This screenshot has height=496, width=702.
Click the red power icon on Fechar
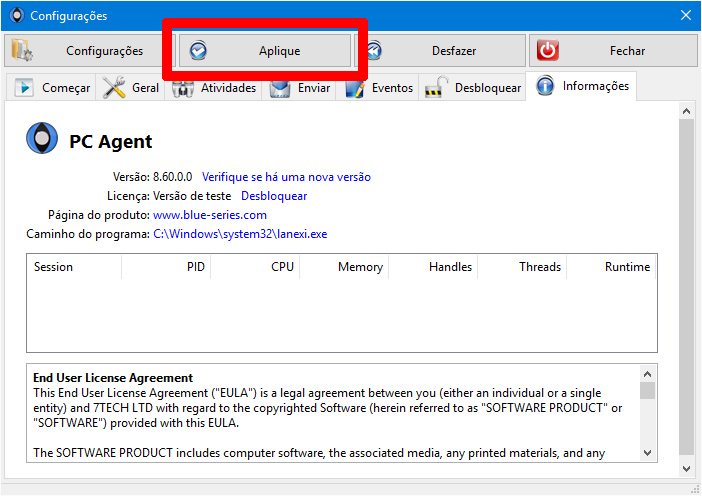548,50
